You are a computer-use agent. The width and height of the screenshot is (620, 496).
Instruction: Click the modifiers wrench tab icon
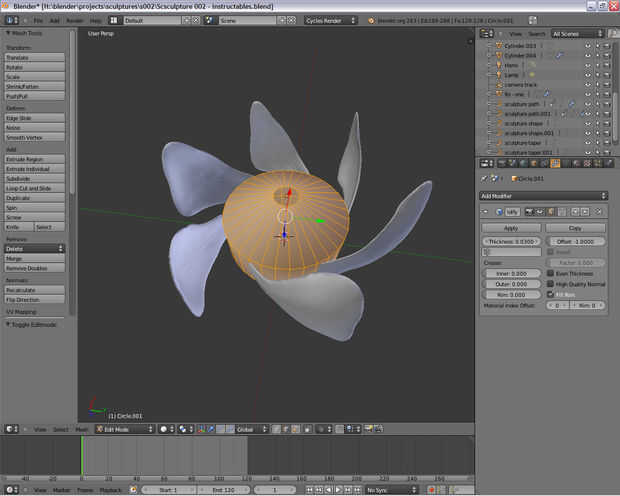tap(556, 163)
